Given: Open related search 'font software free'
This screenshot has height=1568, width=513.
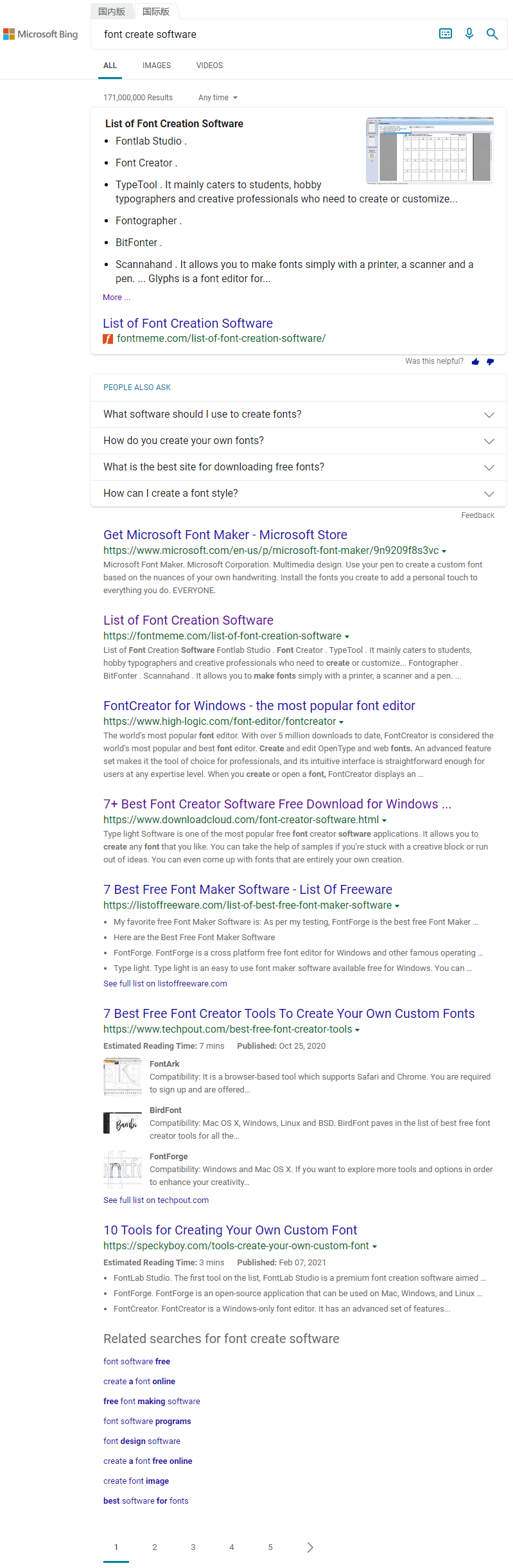Looking at the screenshot, I should (137, 1362).
